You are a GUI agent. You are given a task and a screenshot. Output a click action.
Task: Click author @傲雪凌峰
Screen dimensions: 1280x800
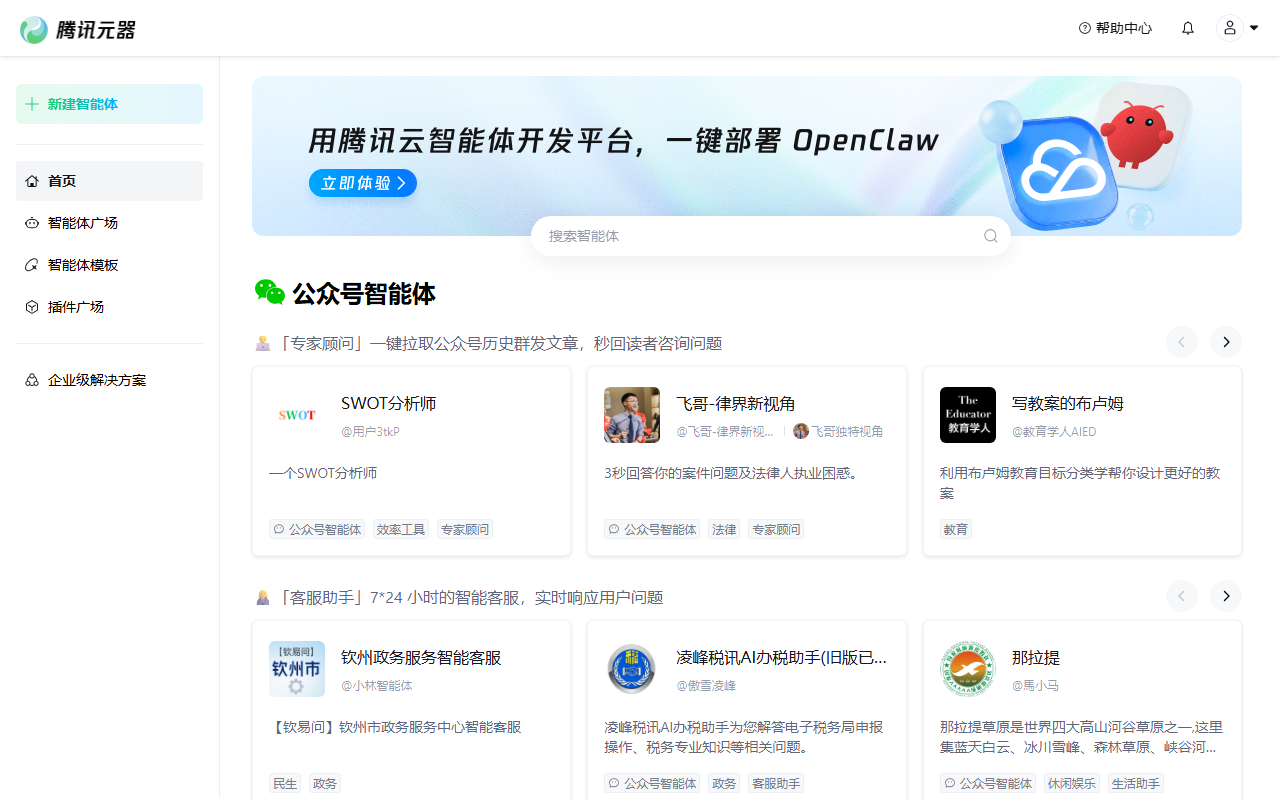pyautogui.click(x=706, y=686)
